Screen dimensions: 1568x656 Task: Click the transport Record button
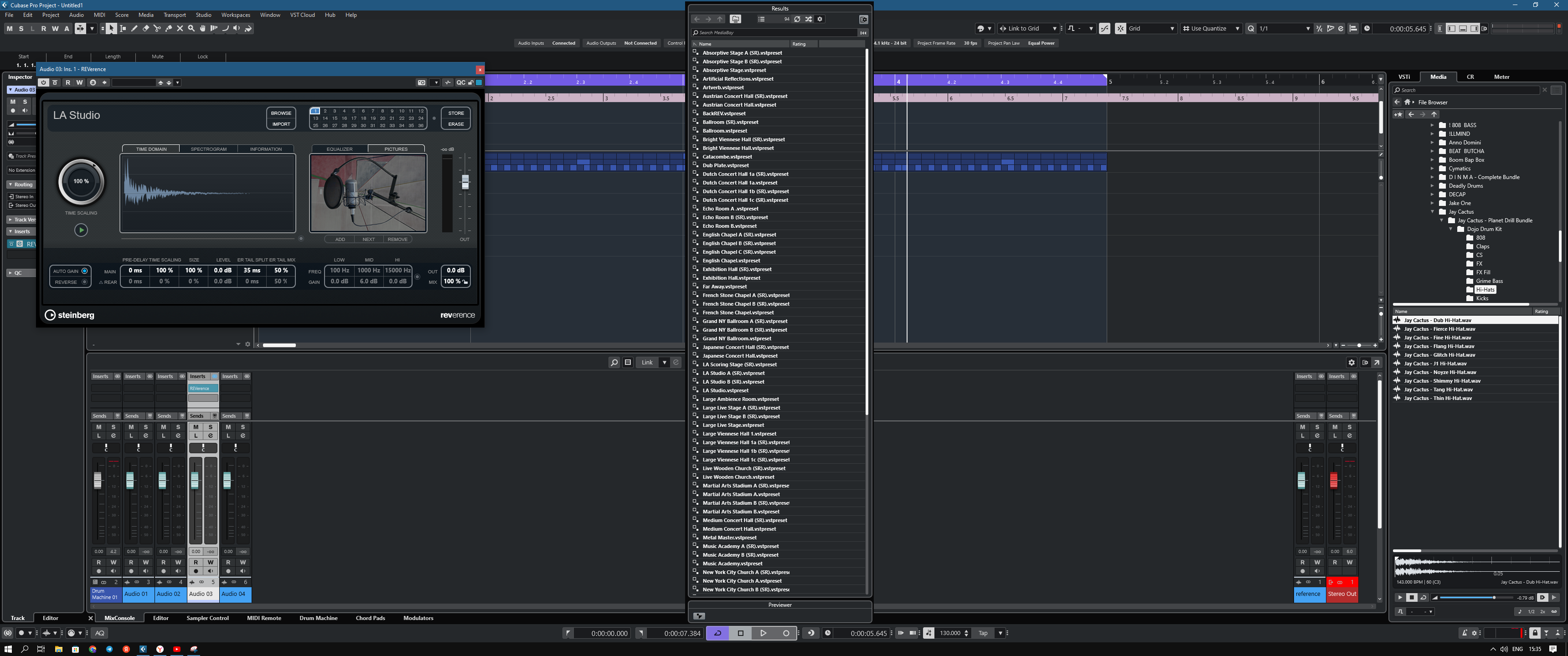(x=786, y=633)
